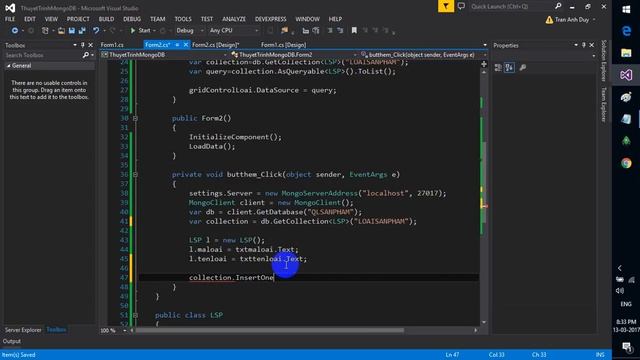Open the ThuyetTrinhMongoDB.Form2 class dropdown
This screenshot has height=360, width=640.
[294, 55]
